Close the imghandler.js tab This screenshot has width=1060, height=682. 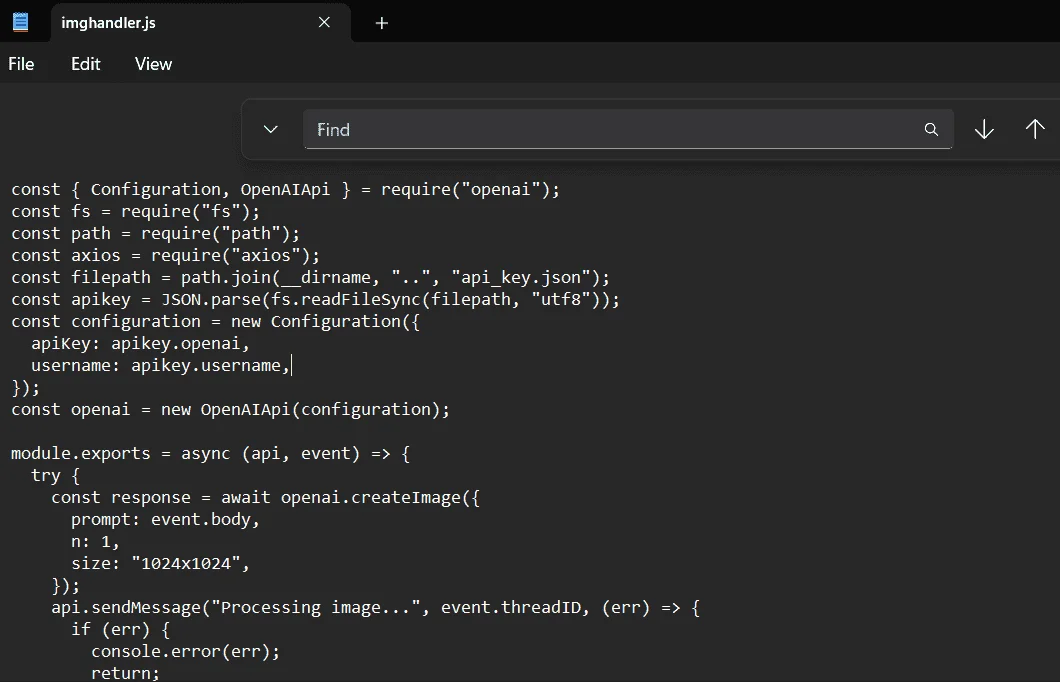click(x=324, y=22)
